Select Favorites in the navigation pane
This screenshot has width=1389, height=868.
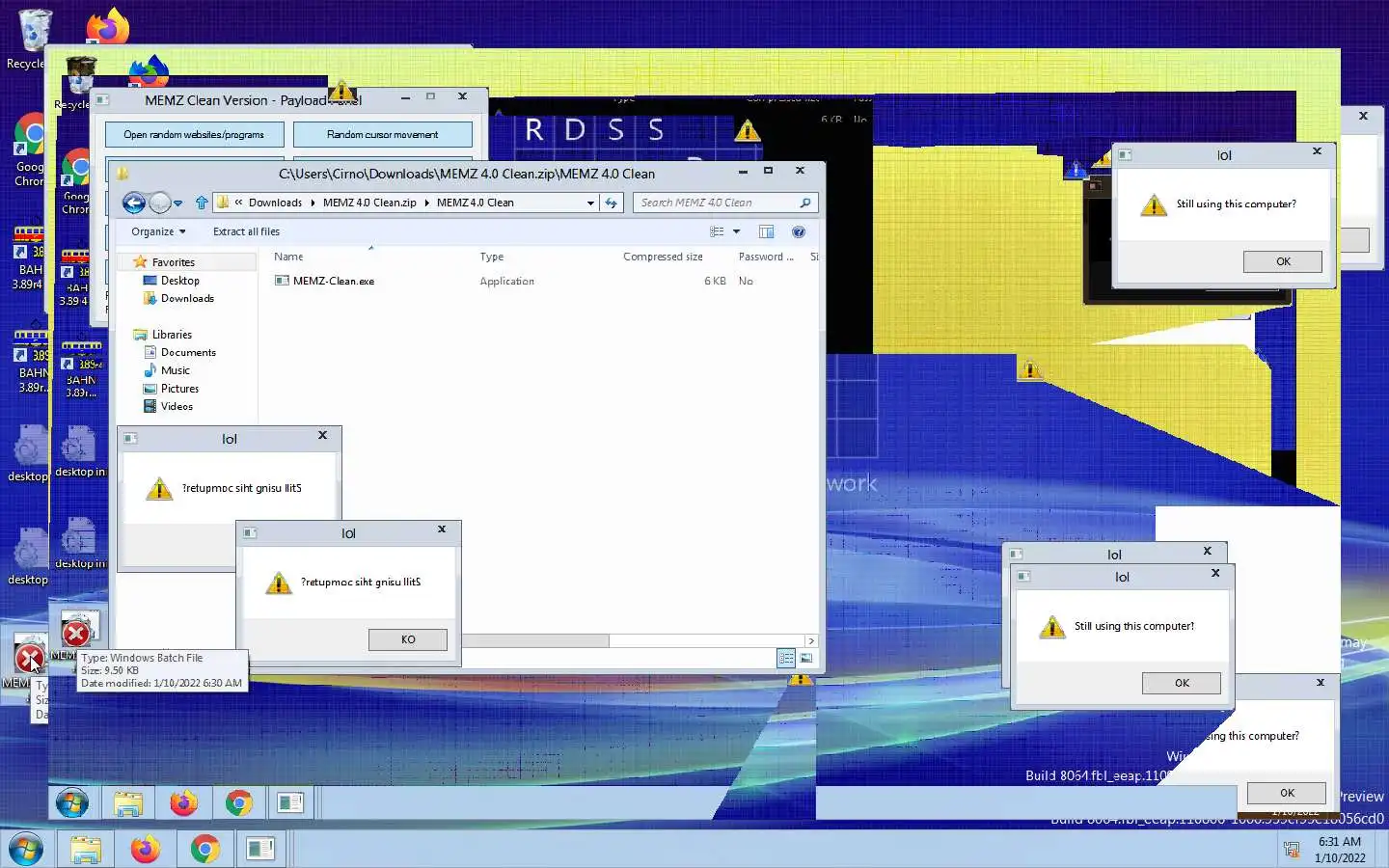tap(173, 262)
